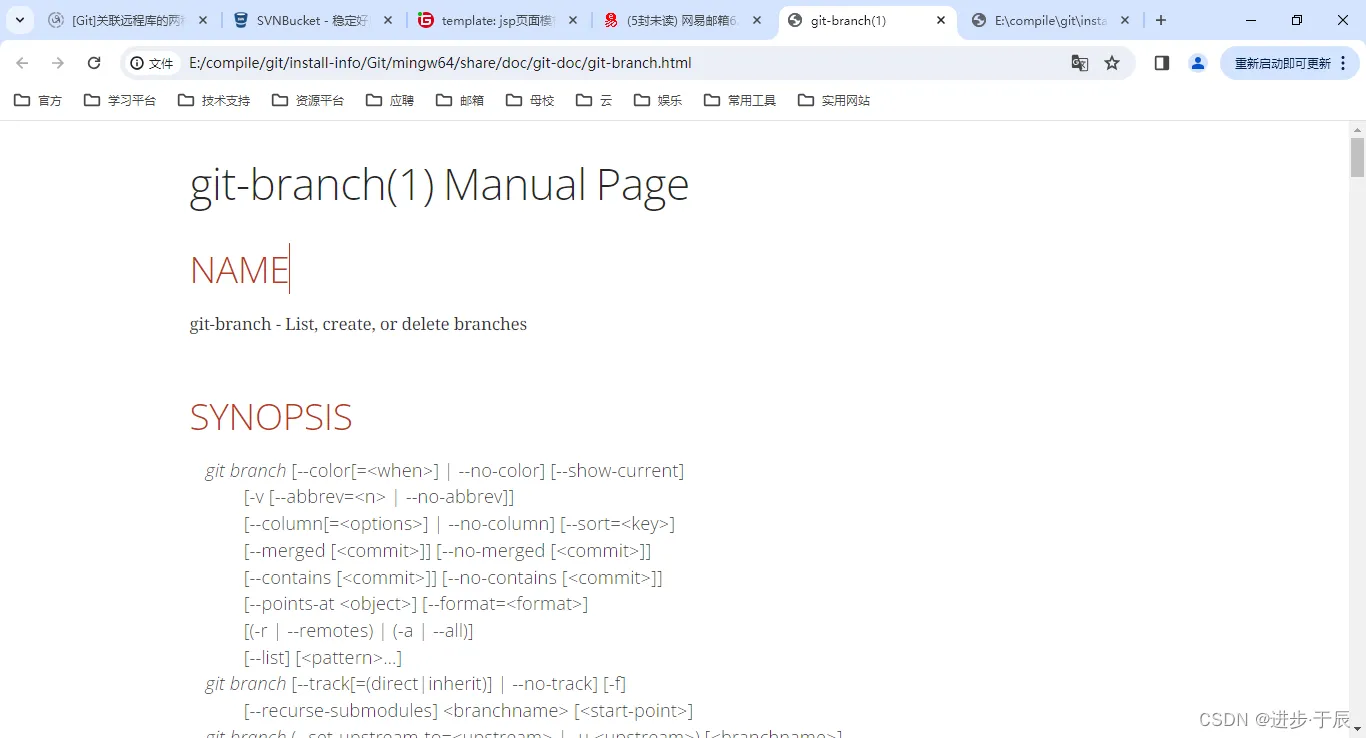Bookmark this page with the star
The width and height of the screenshot is (1366, 738).
point(1112,63)
